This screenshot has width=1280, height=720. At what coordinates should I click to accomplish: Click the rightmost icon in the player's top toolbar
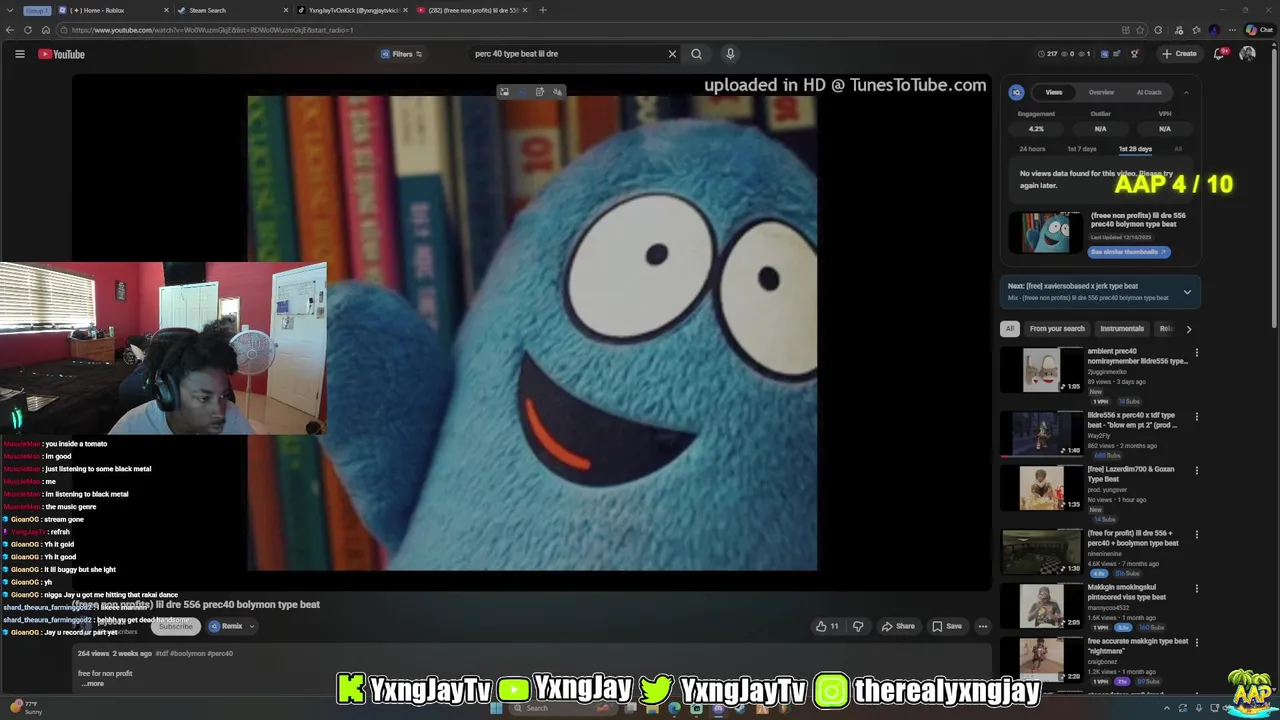[x=558, y=92]
